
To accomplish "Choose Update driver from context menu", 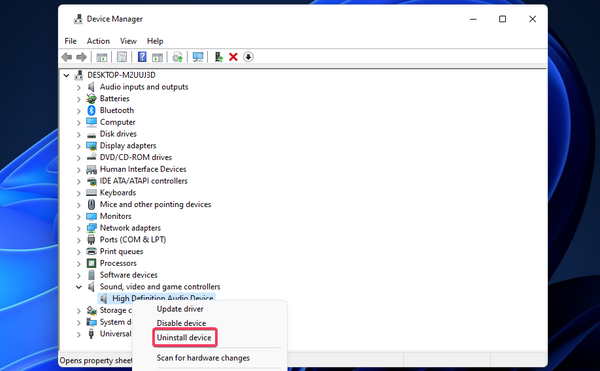I will pyautogui.click(x=180, y=309).
